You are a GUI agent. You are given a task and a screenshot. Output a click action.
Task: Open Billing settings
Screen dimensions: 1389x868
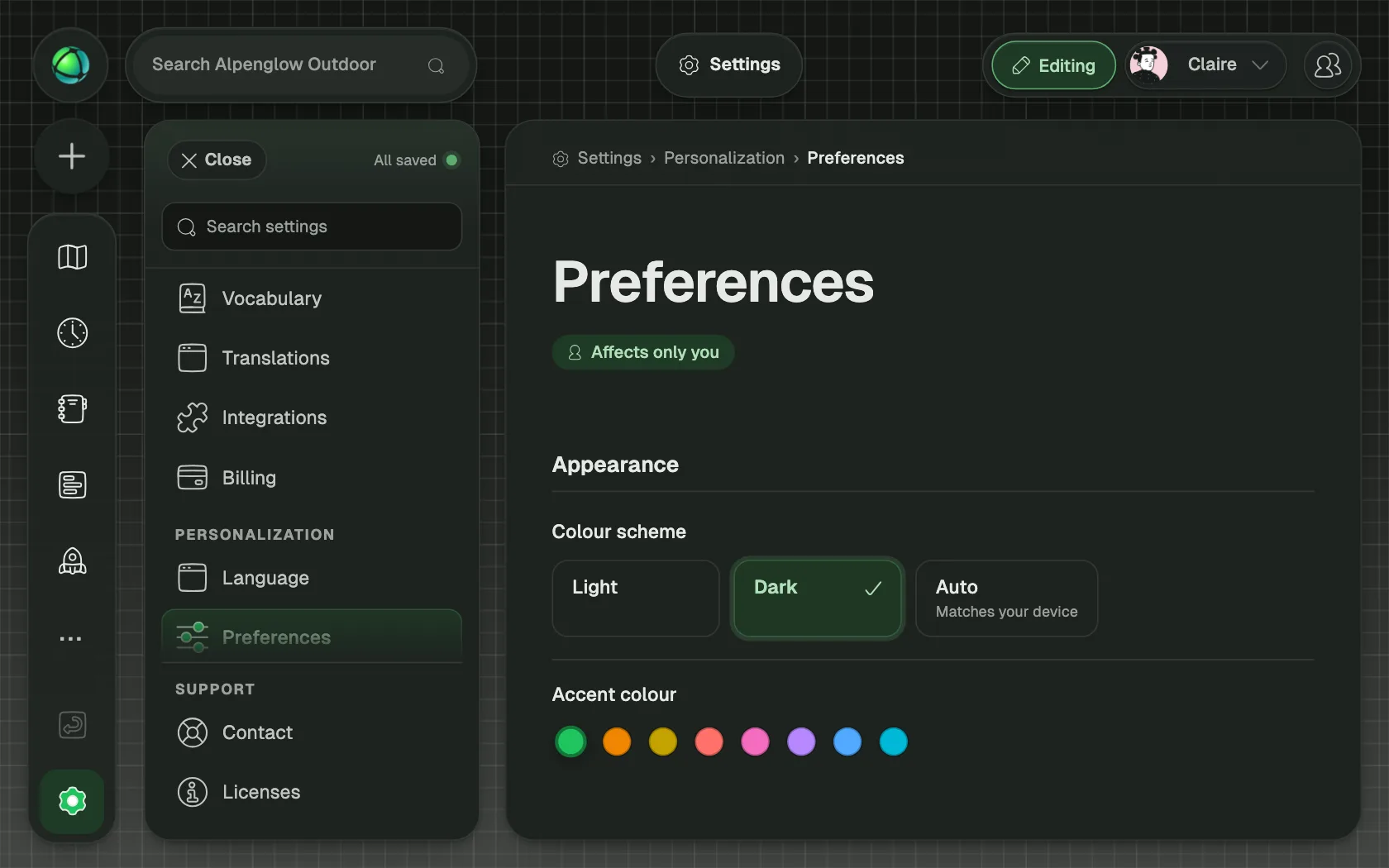(x=312, y=478)
